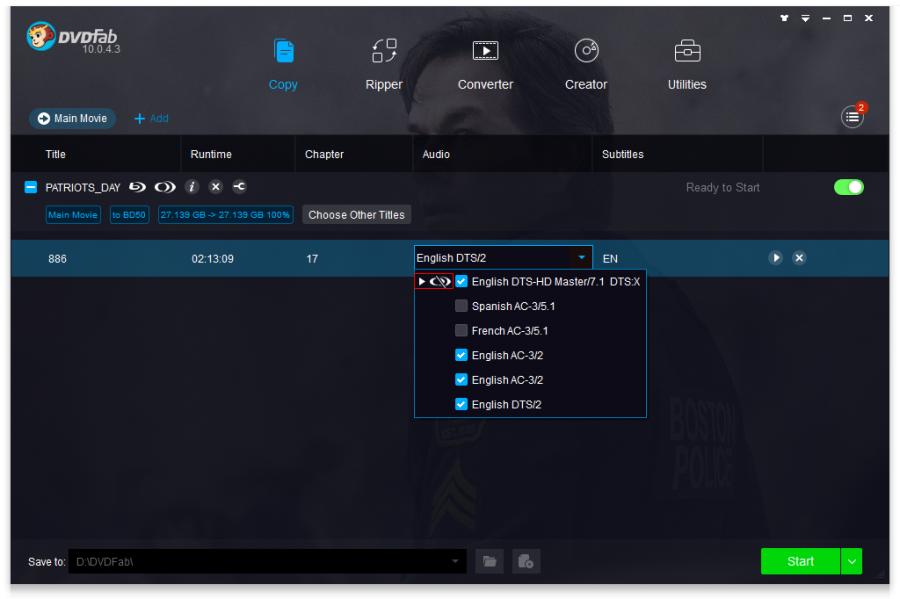The width and height of the screenshot is (900, 599).
Task: Click the PATRIOTS_DAY source name
Action: tap(83, 188)
